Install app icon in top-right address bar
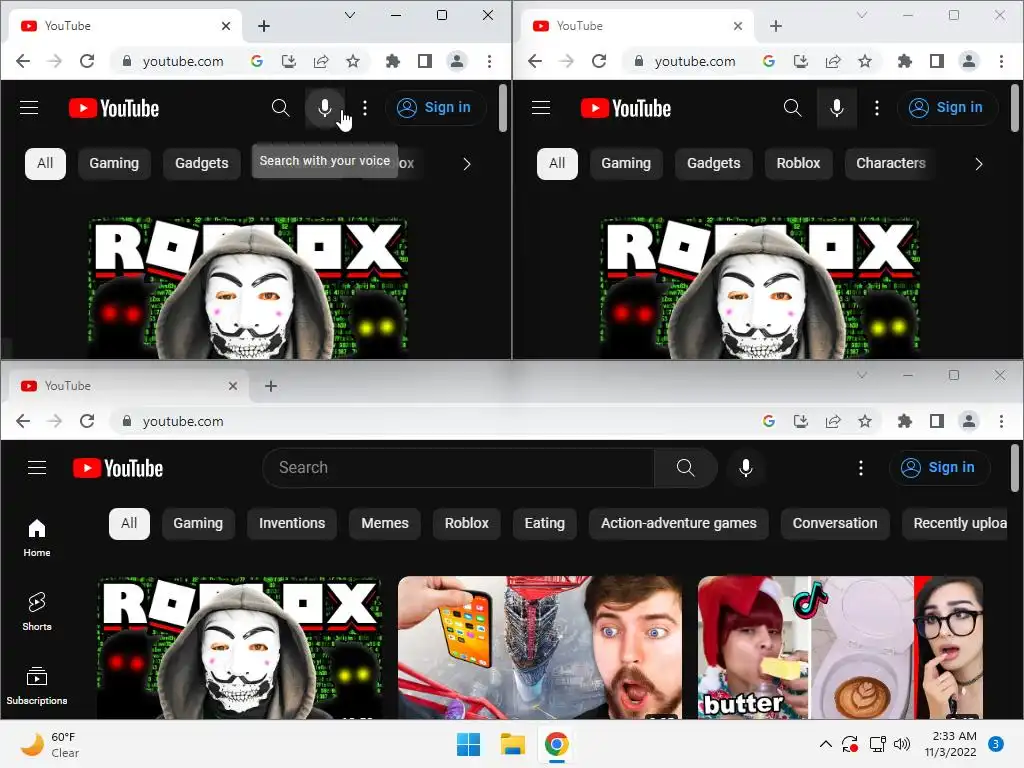The height and width of the screenshot is (768, 1024). (801, 61)
